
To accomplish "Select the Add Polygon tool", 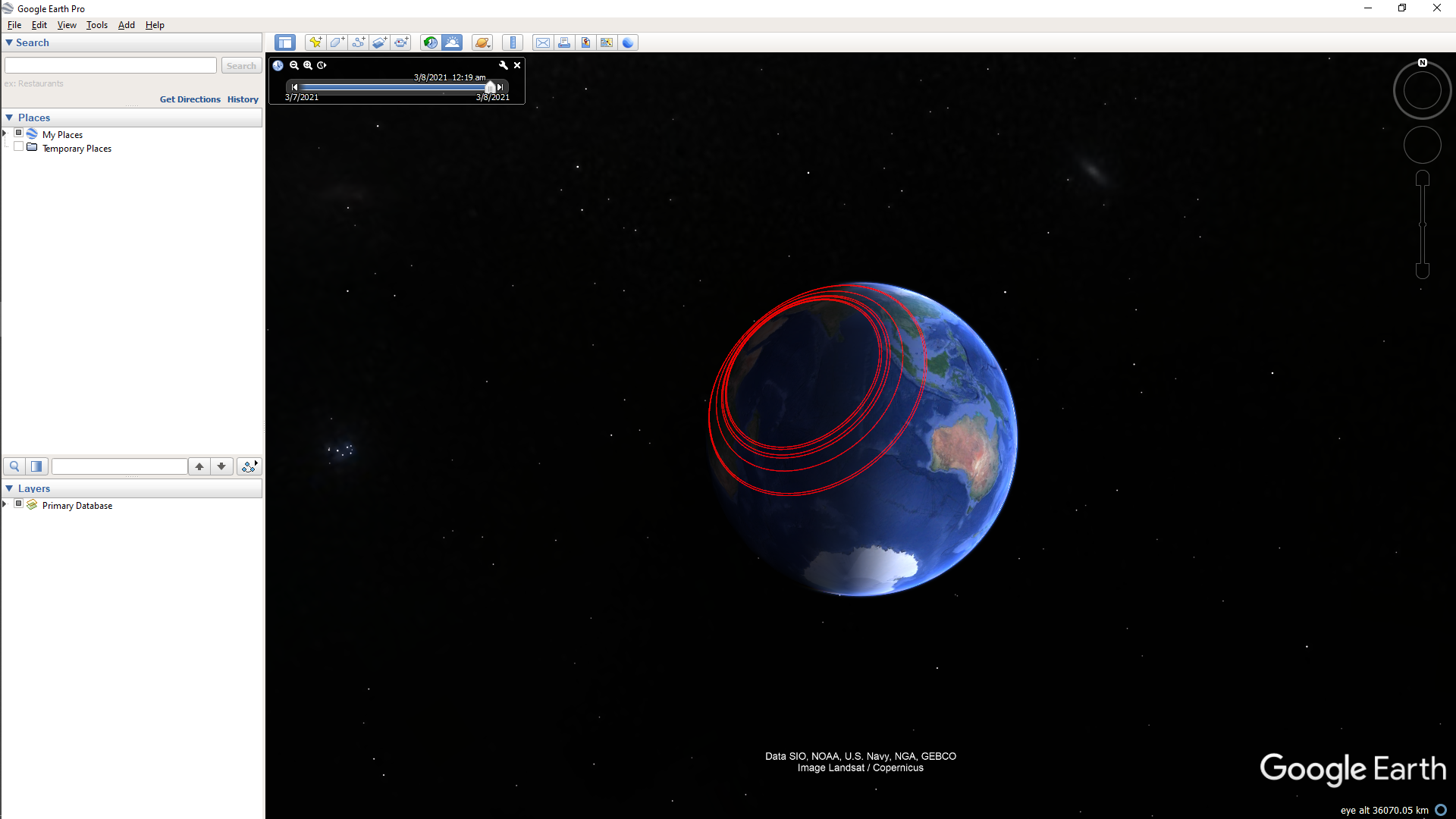I will [337, 42].
